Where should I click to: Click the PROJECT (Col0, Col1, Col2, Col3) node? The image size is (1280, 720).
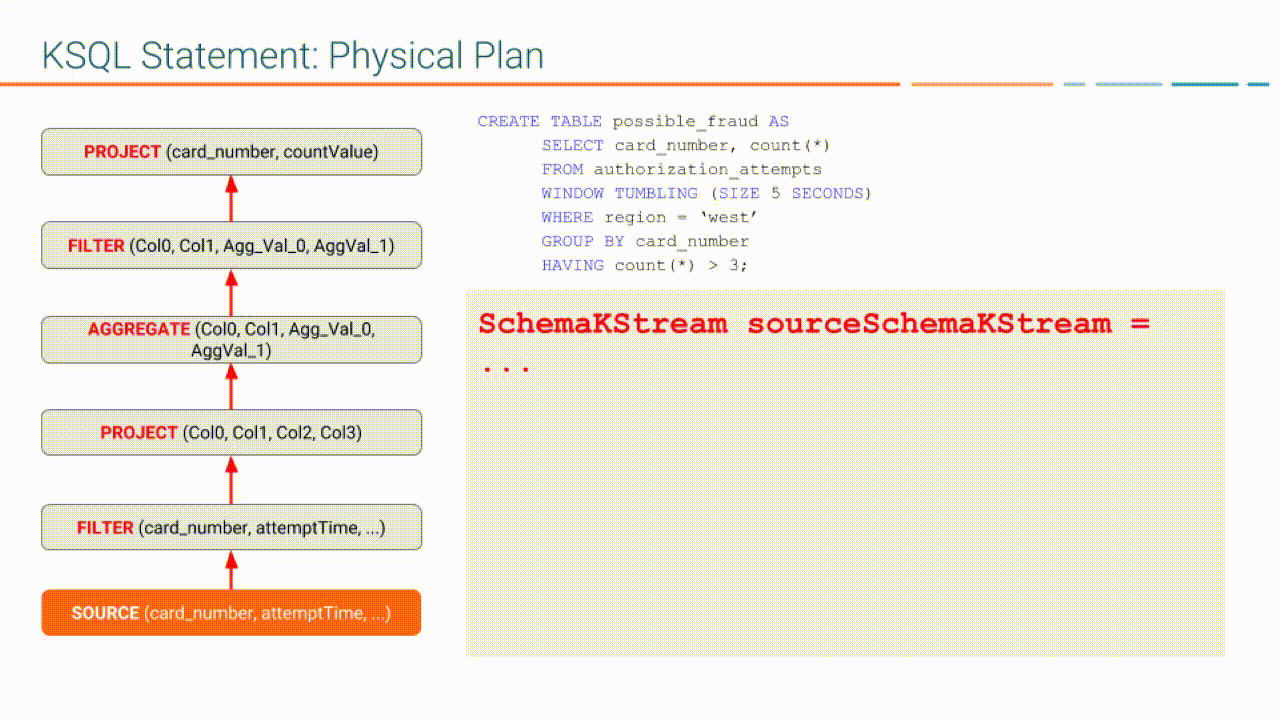[x=230, y=432]
